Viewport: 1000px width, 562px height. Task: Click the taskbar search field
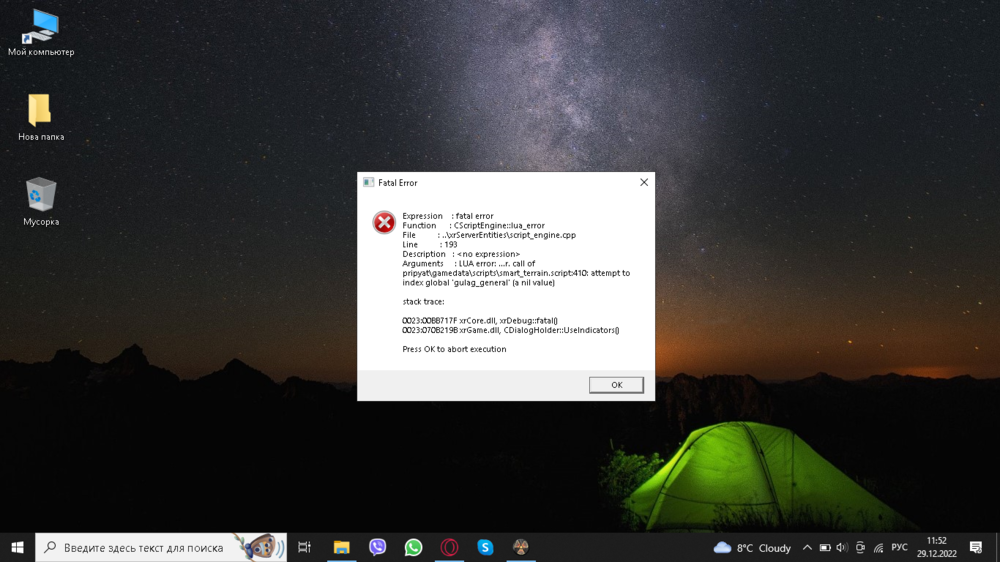tap(161, 547)
